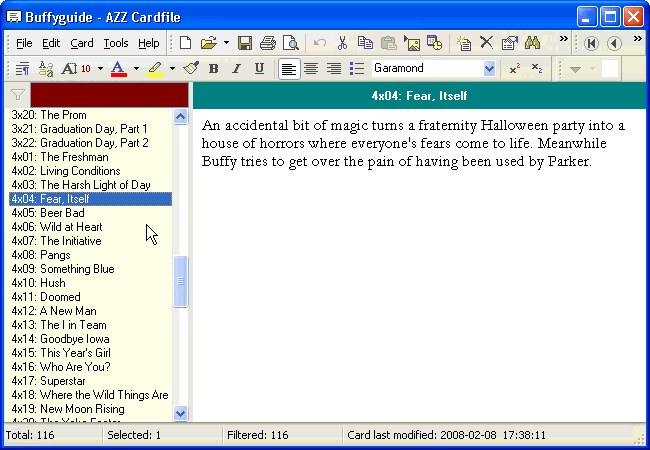Delete card with X icon
Screen dimensions: 650x450
(486, 43)
